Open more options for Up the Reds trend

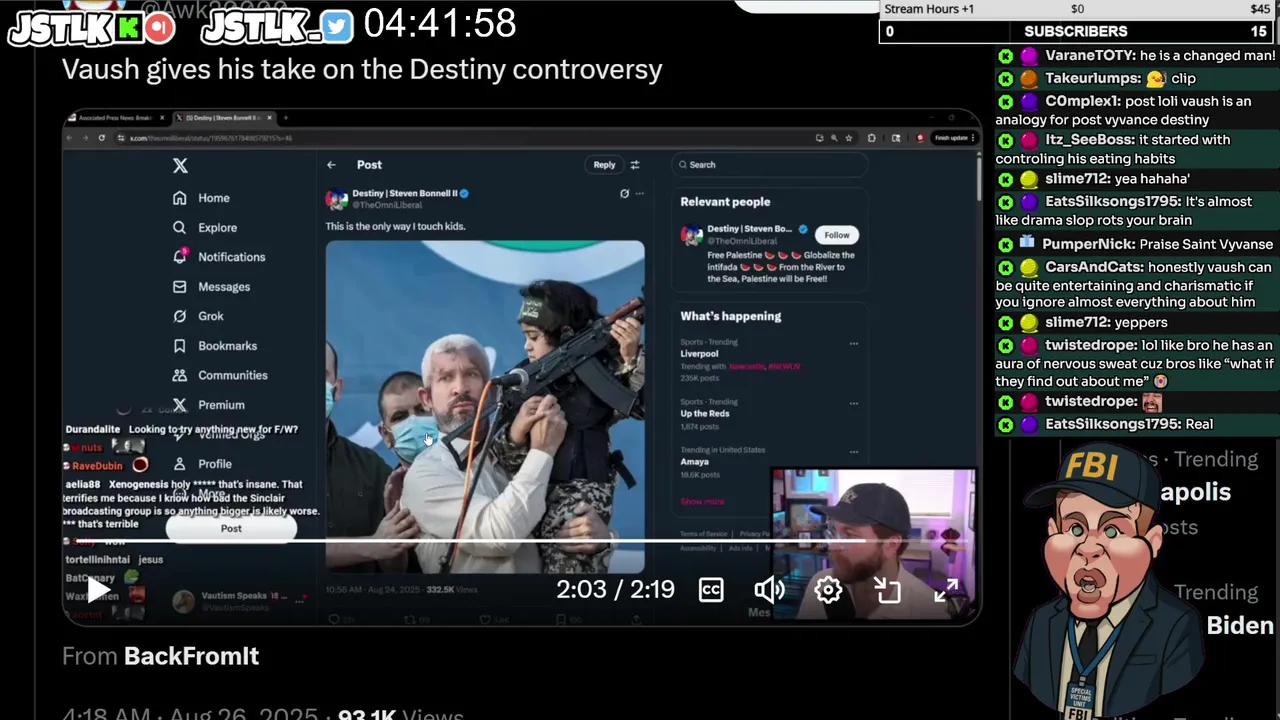point(853,403)
